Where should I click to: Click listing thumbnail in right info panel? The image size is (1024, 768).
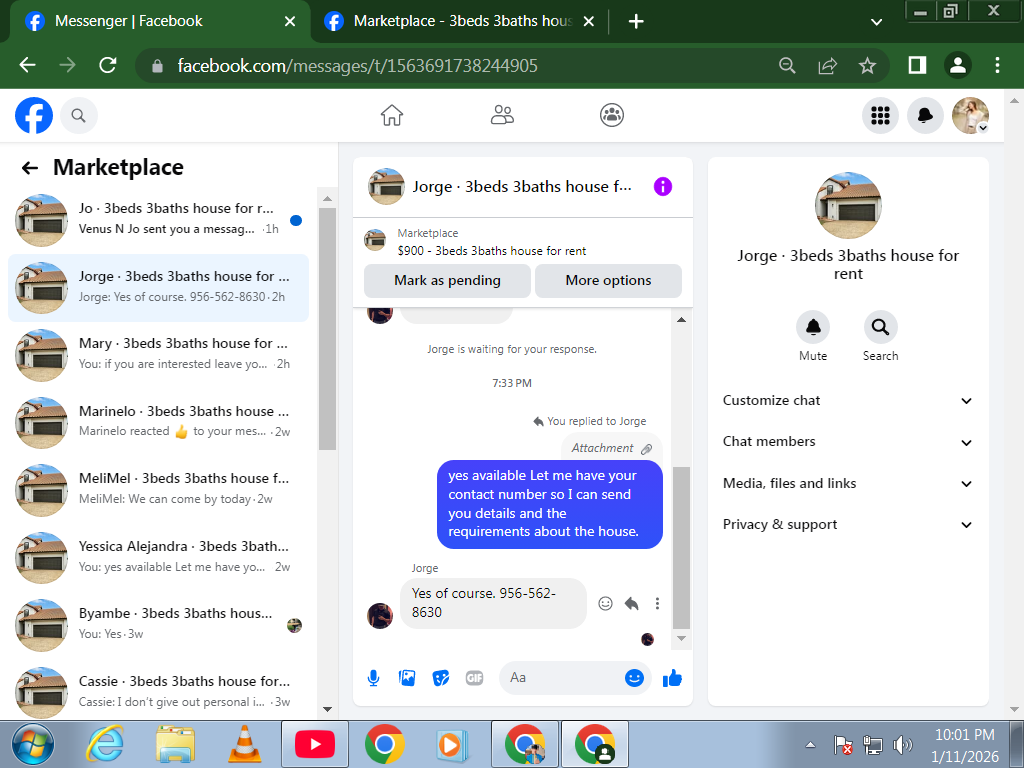tap(848, 206)
